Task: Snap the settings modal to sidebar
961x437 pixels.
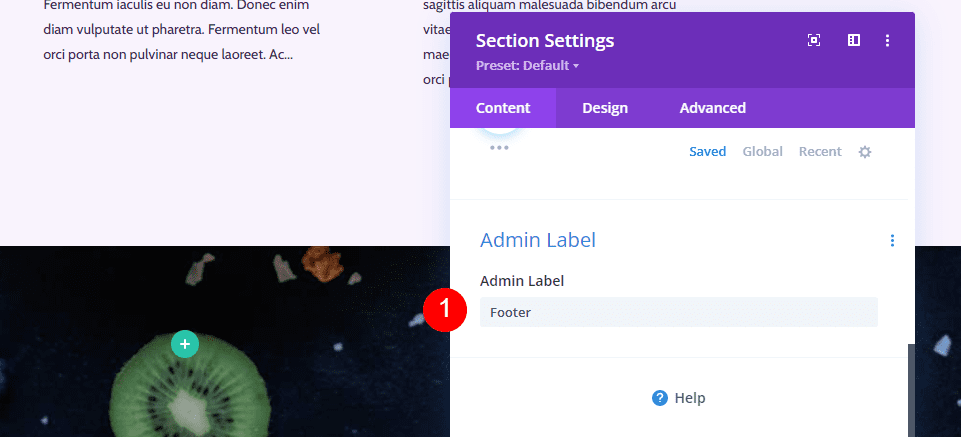Action: click(x=854, y=40)
